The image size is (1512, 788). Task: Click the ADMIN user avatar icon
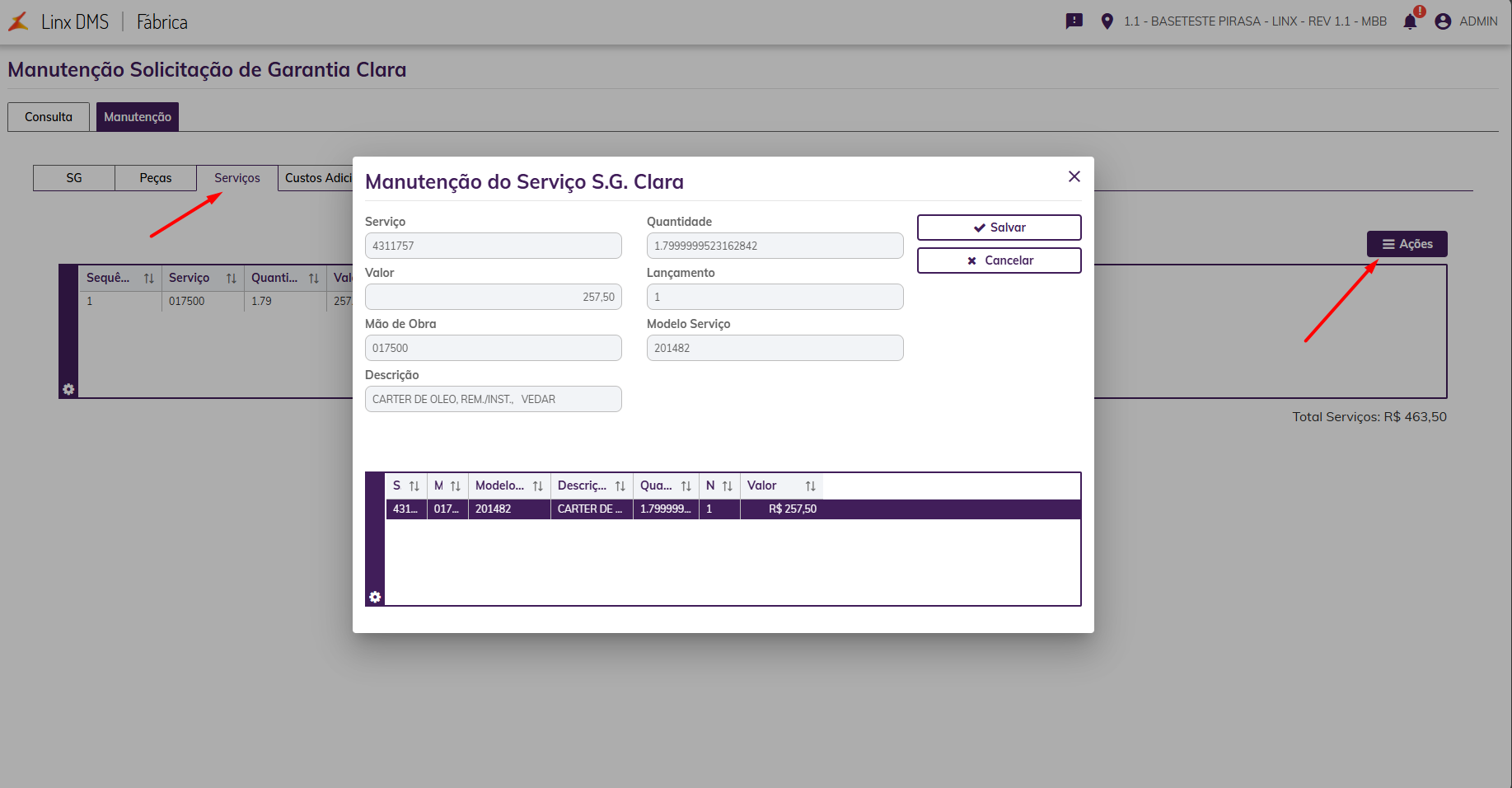click(1443, 21)
